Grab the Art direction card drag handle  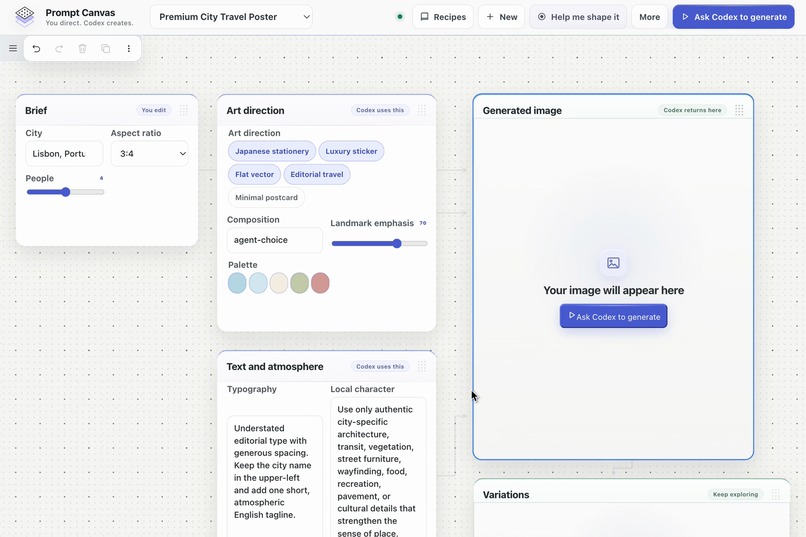pos(422,110)
